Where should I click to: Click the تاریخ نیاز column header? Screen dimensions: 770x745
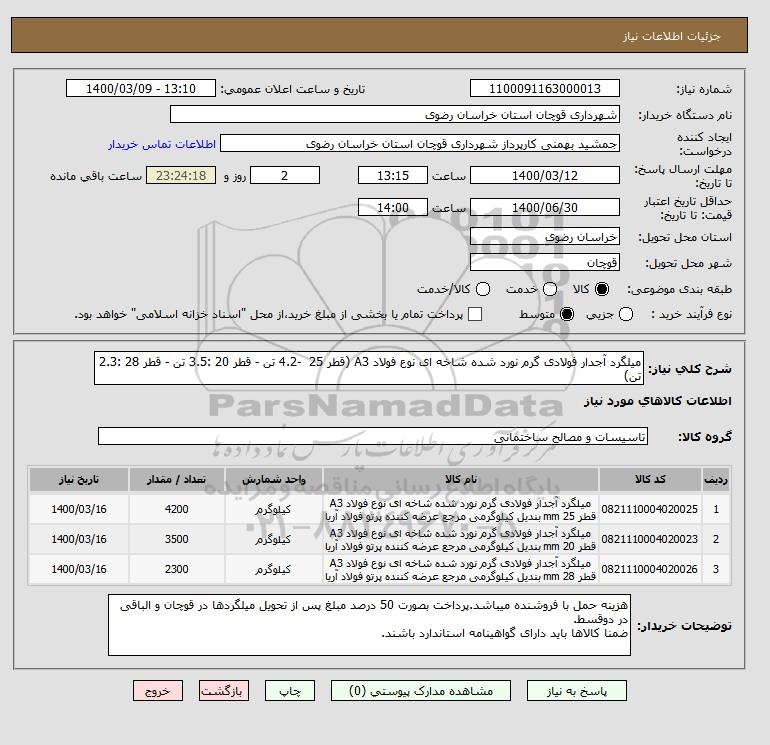coord(79,479)
